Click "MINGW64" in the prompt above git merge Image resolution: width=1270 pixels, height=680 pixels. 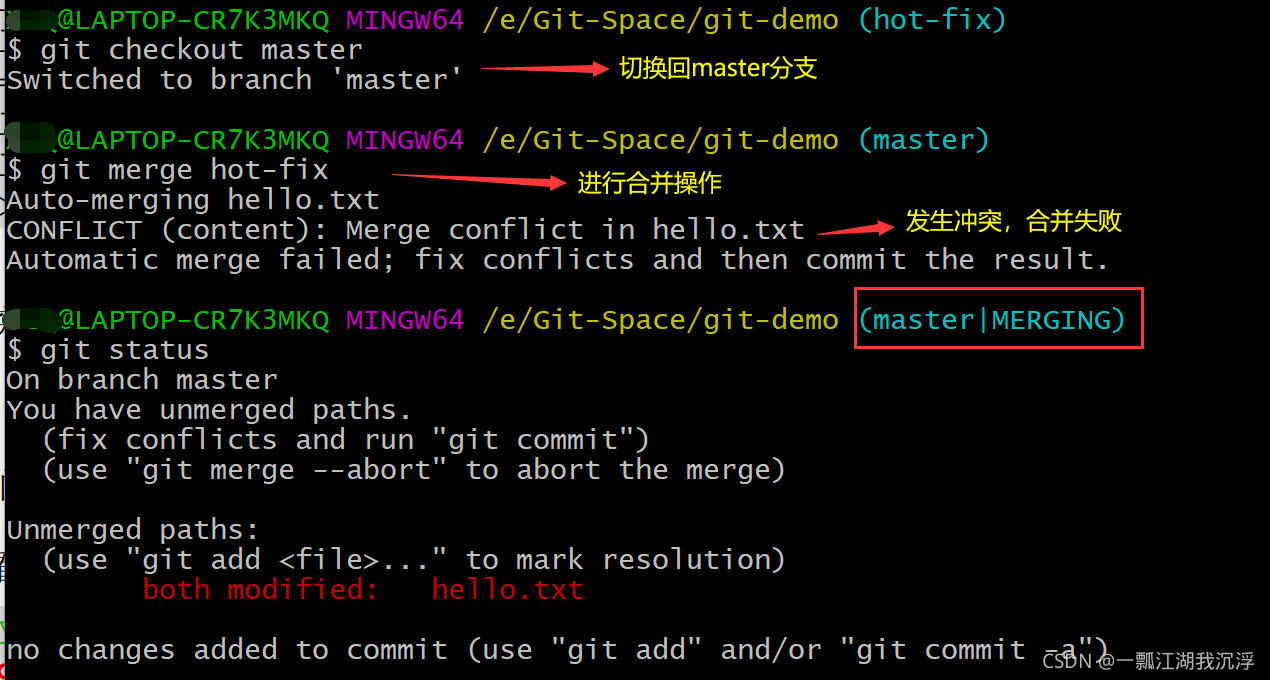(x=405, y=140)
